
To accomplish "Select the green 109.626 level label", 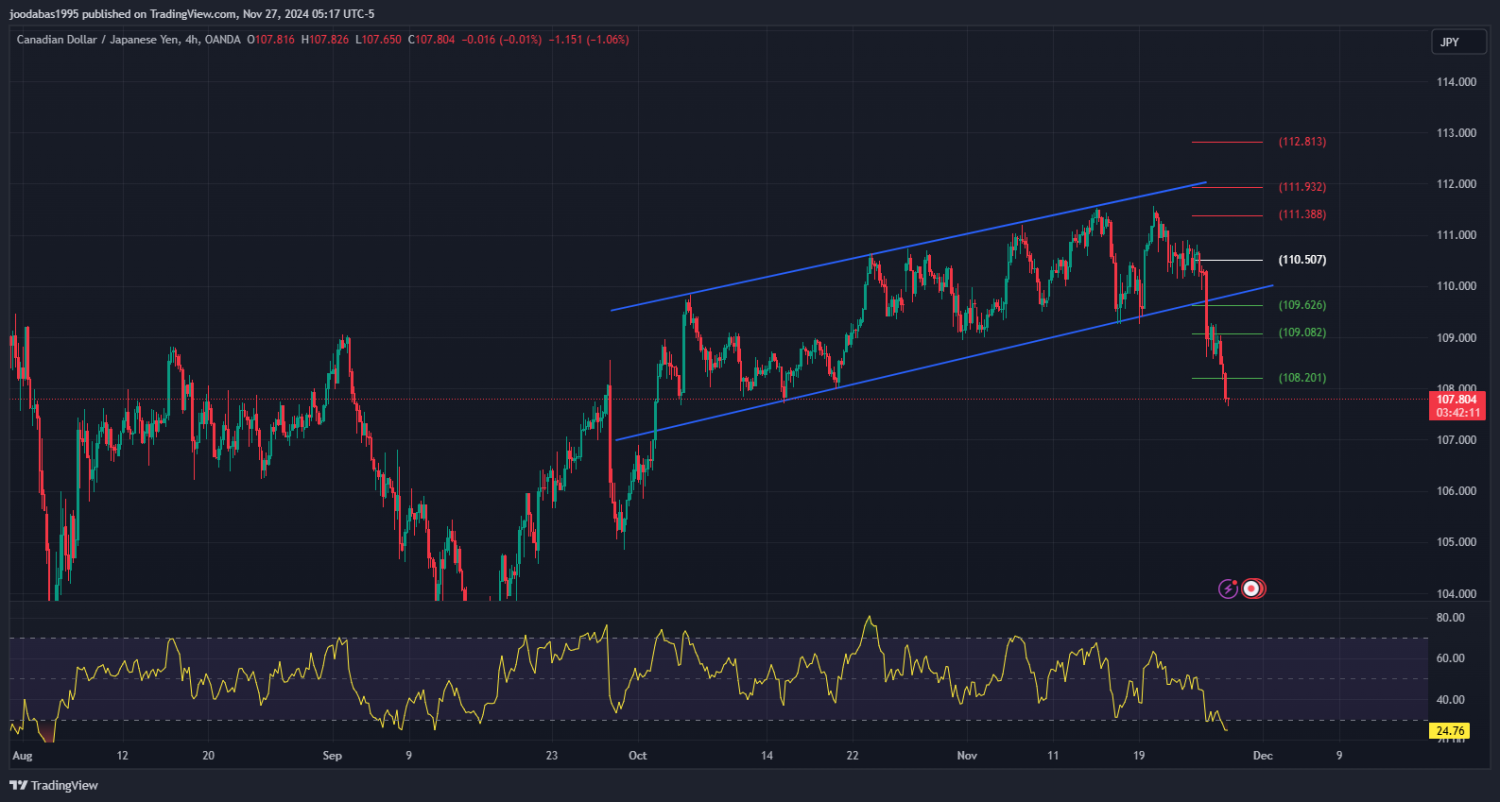I will pyautogui.click(x=1302, y=305).
